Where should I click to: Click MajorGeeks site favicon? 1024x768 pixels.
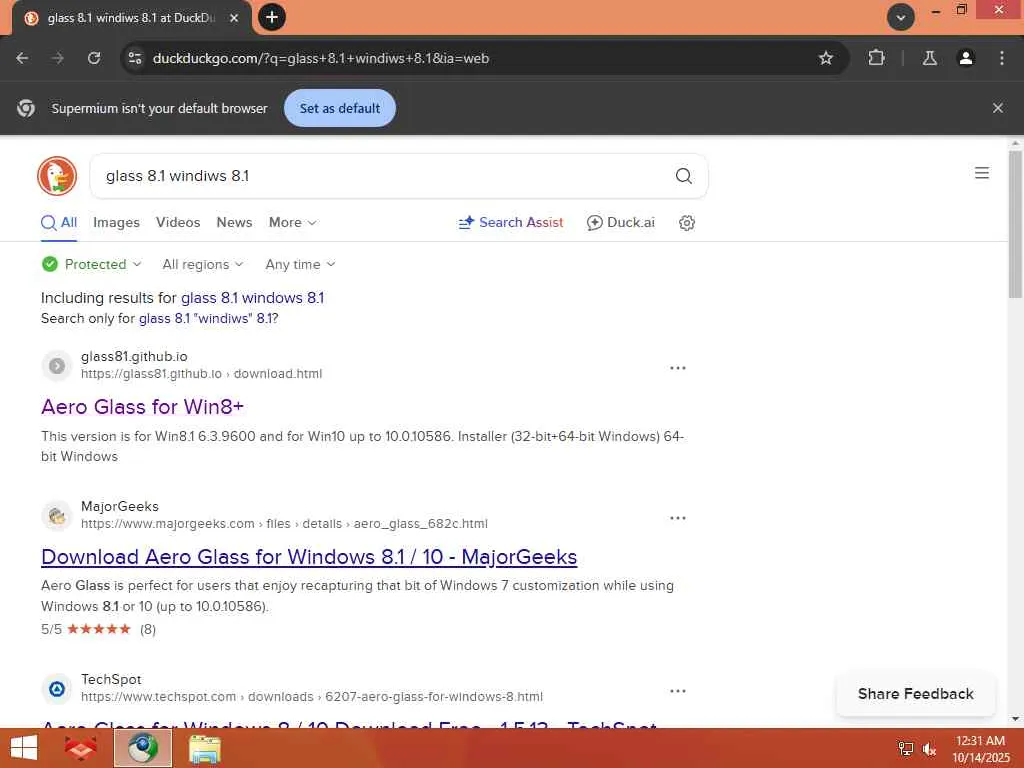click(57, 516)
